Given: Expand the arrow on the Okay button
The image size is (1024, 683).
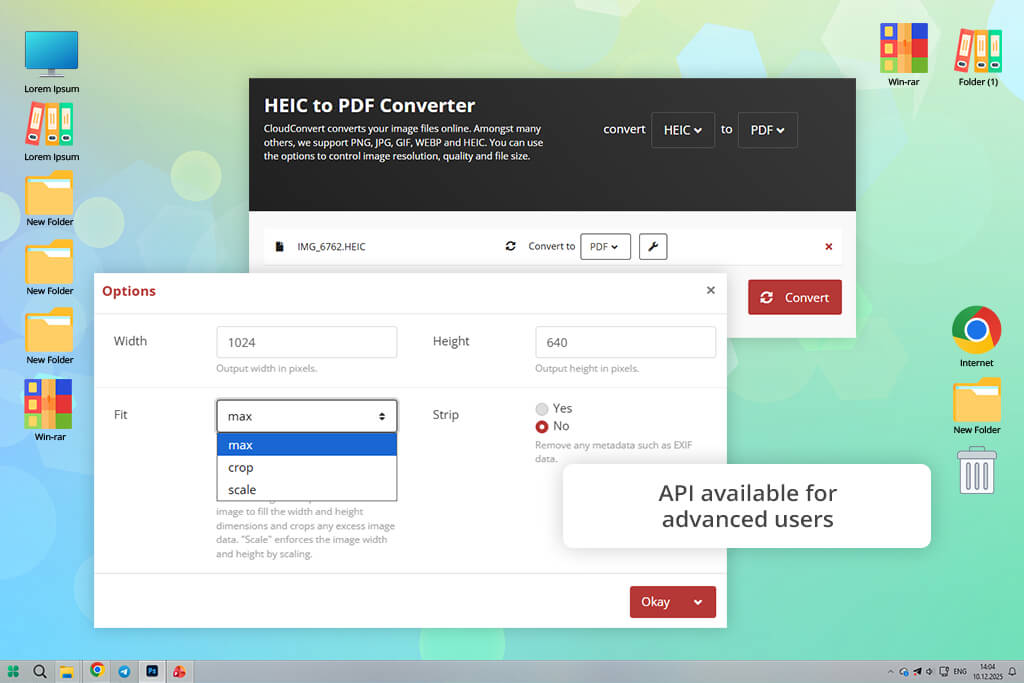Looking at the screenshot, I should click(698, 602).
